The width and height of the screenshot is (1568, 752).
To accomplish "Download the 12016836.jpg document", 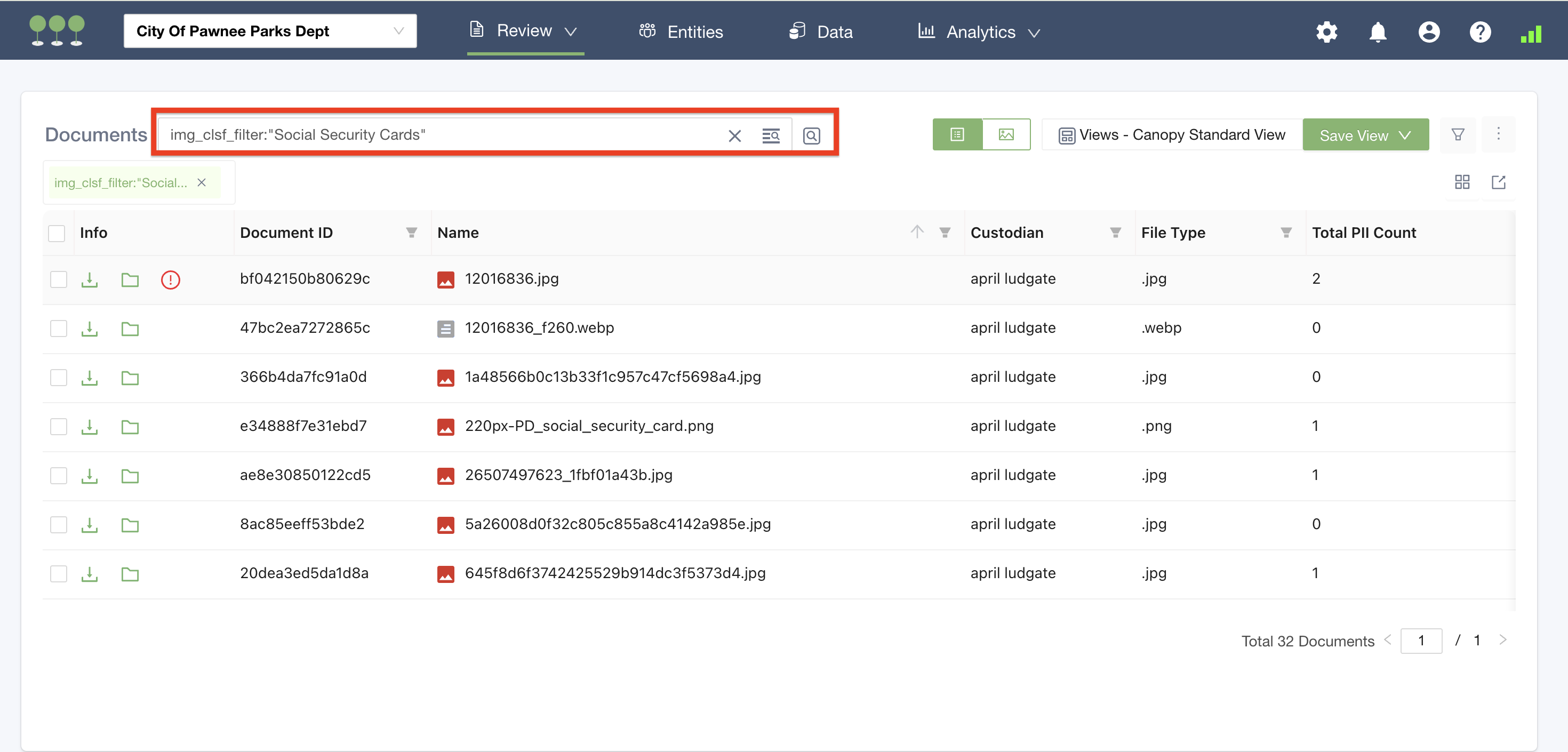I will 90,279.
